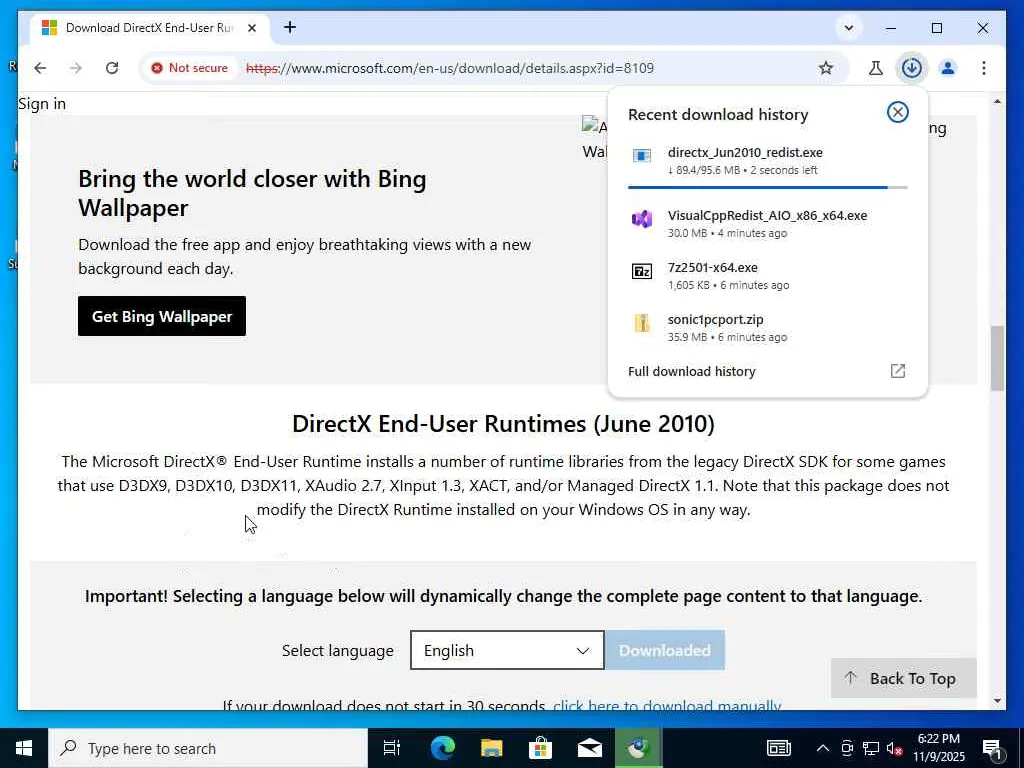Click the directx download progress bar

767,187
